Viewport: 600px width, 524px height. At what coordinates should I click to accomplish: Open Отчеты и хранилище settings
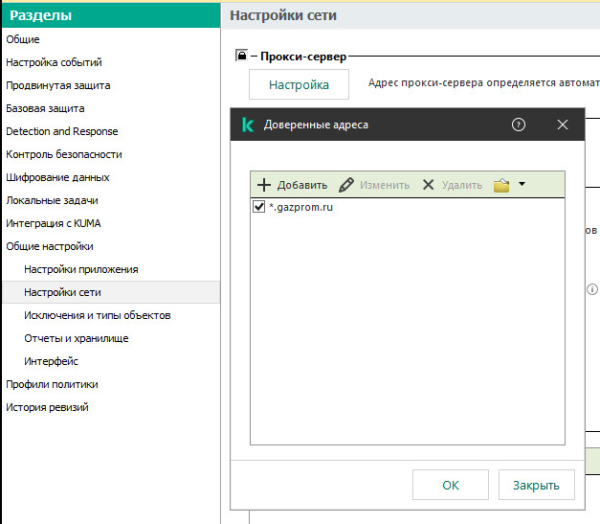[76, 338]
